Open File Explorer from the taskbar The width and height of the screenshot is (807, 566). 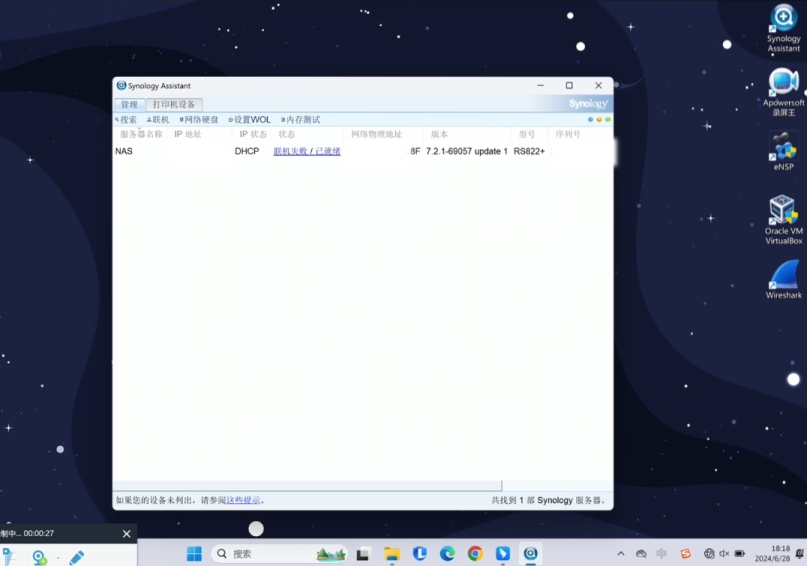pos(392,554)
